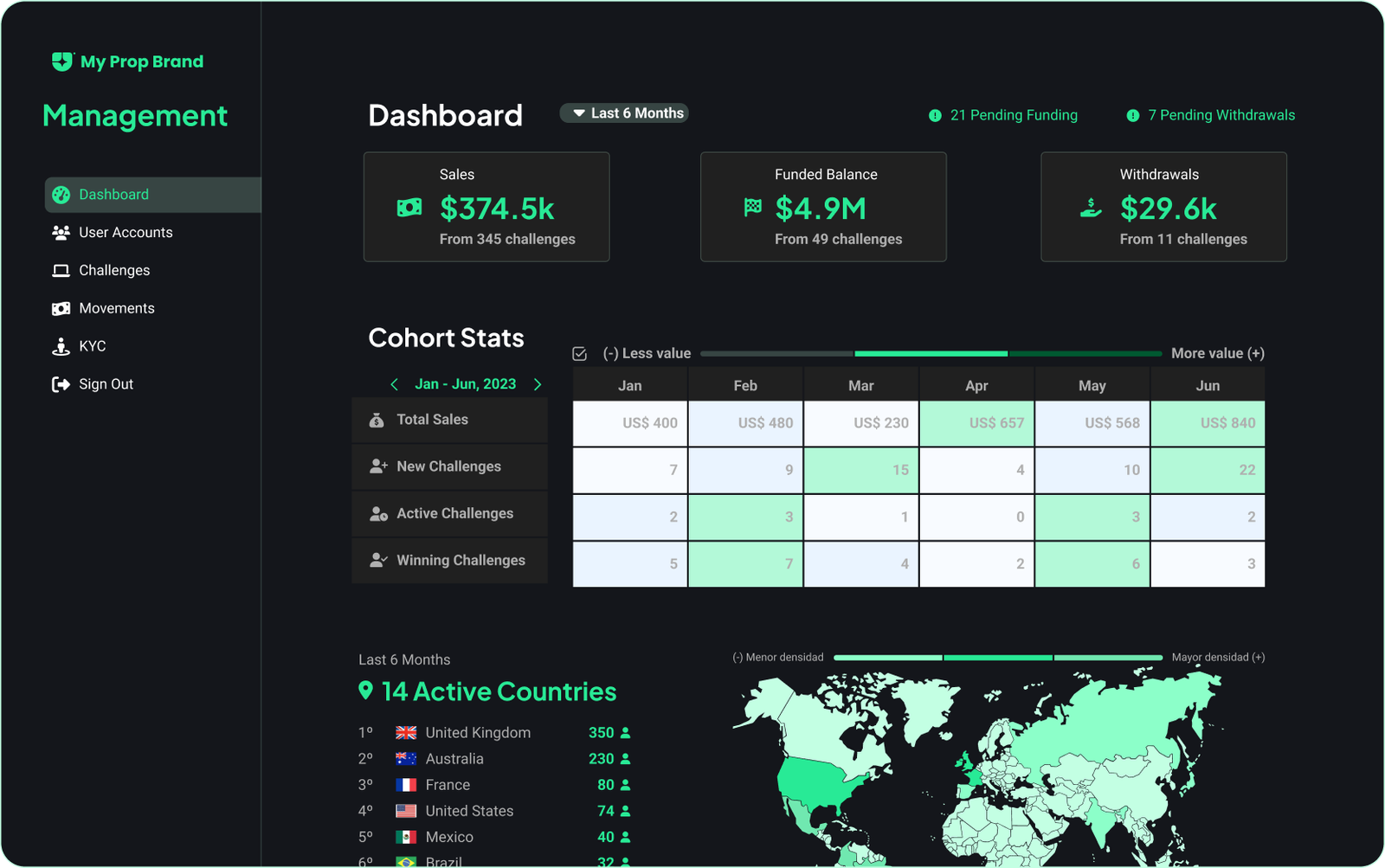Click the Movements cash icon
Viewport: 1385px width, 868px height.
[x=61, y=309]
